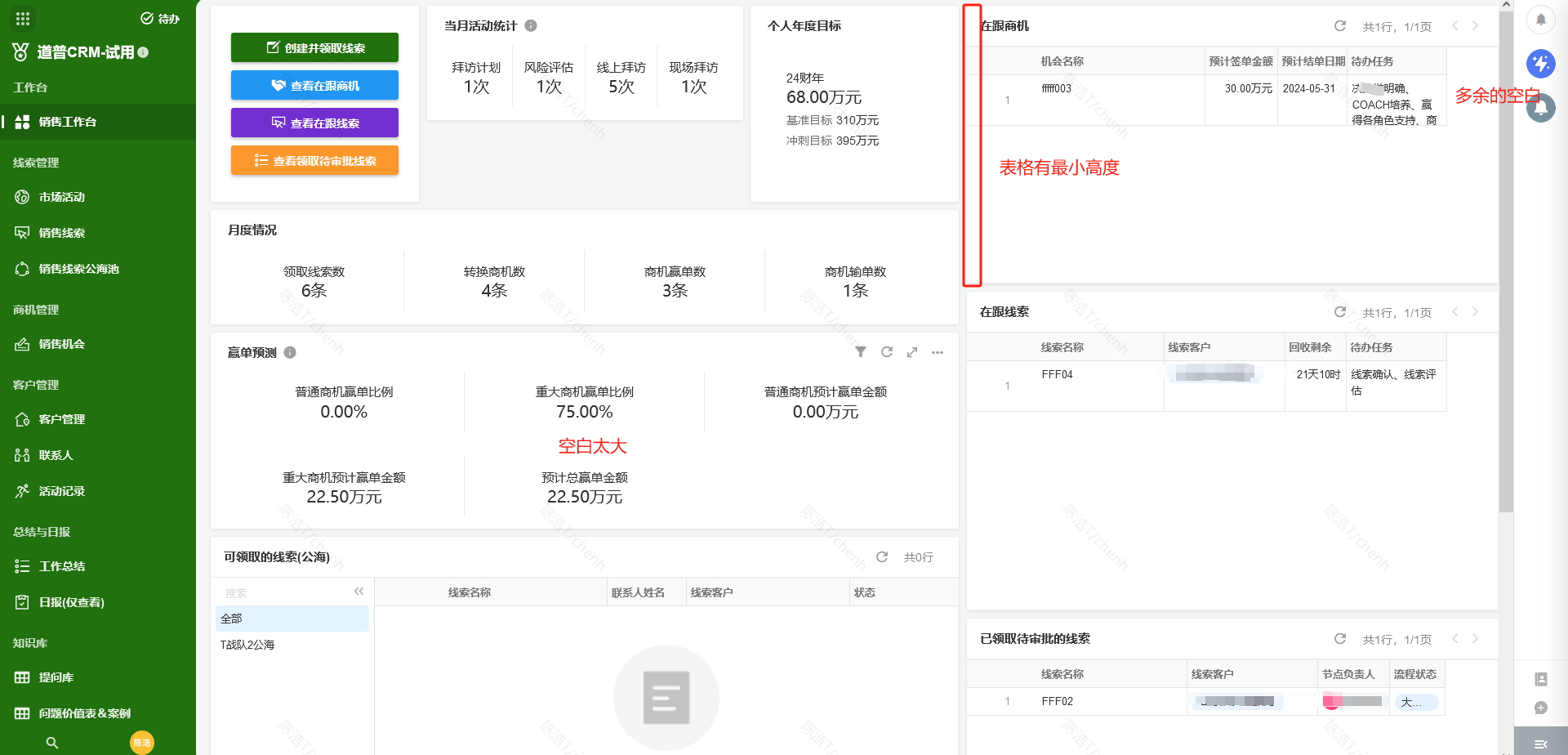Go to previous page of 已领取待审批的线索
Viewport: 1568px width, 755px height.
[1455, 639]
